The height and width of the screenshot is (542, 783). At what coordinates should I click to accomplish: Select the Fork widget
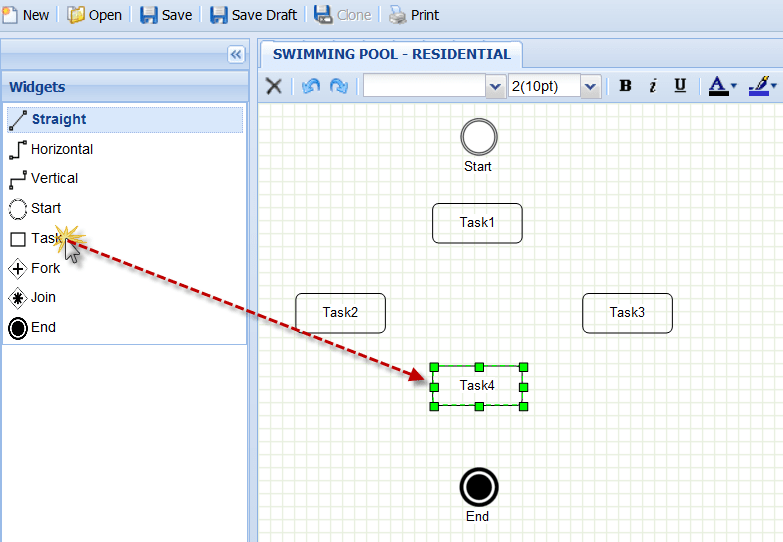tap(45, 268)
